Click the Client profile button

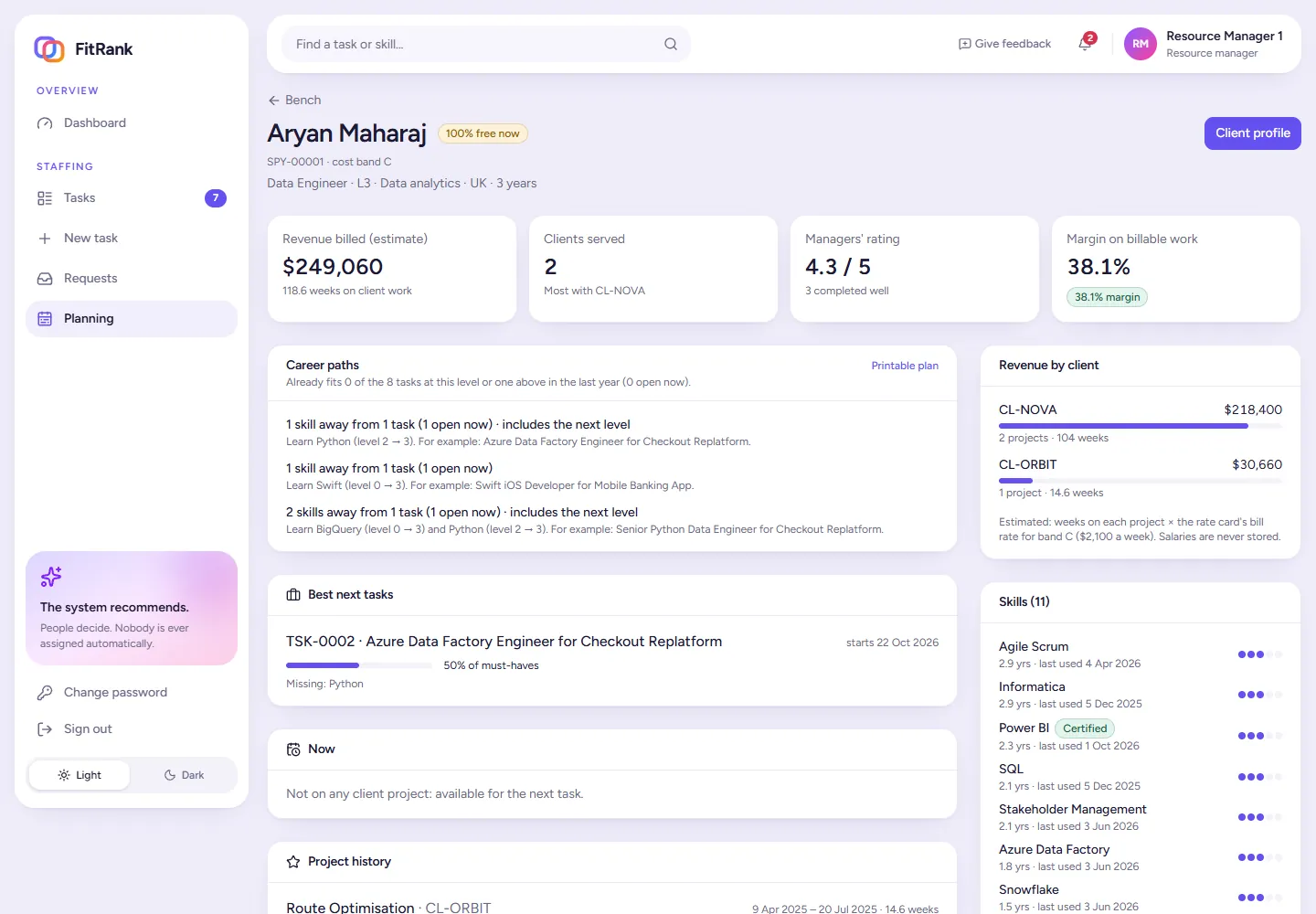1253,133
